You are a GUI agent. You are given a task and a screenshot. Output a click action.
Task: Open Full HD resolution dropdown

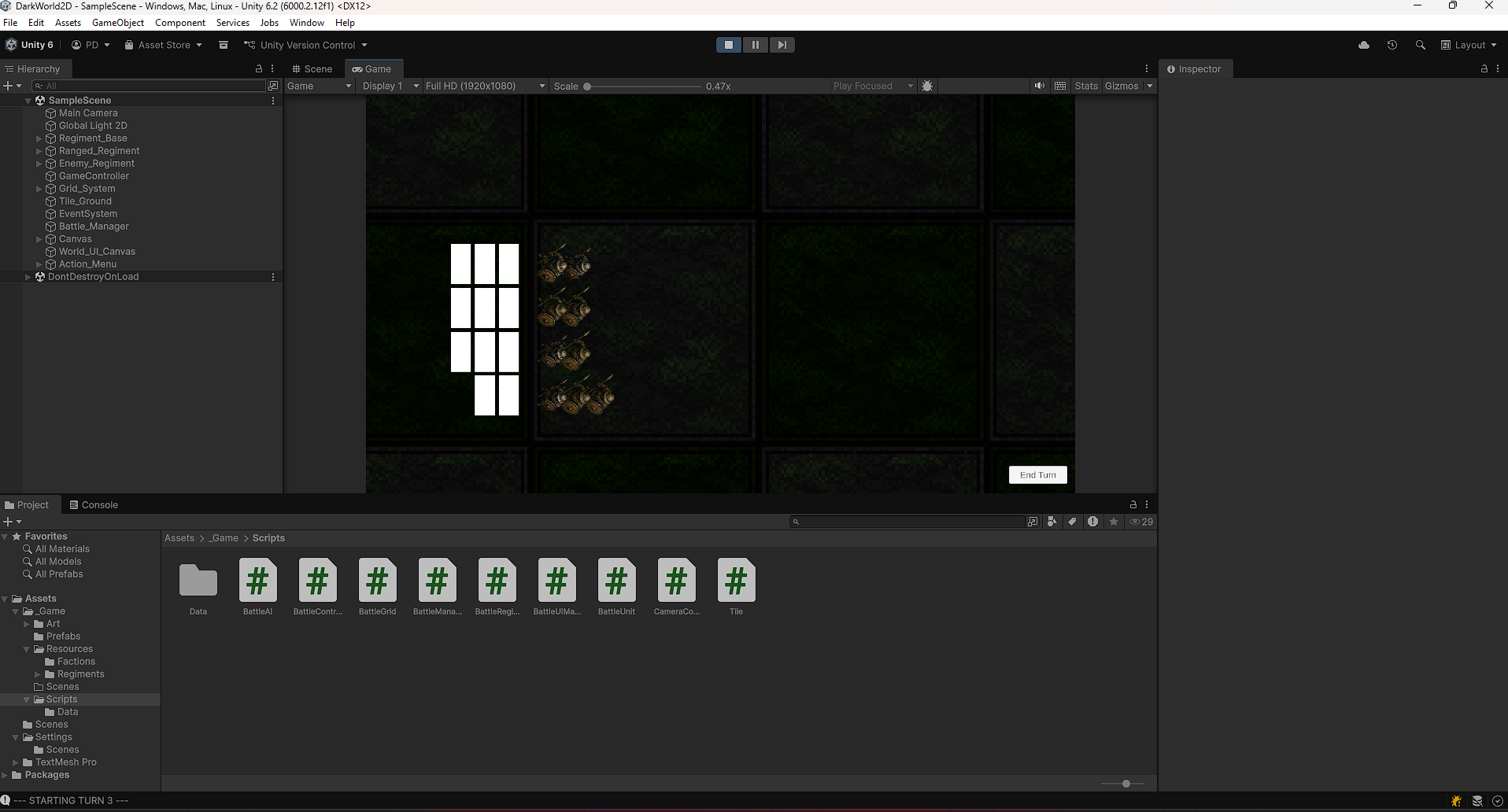485,86
